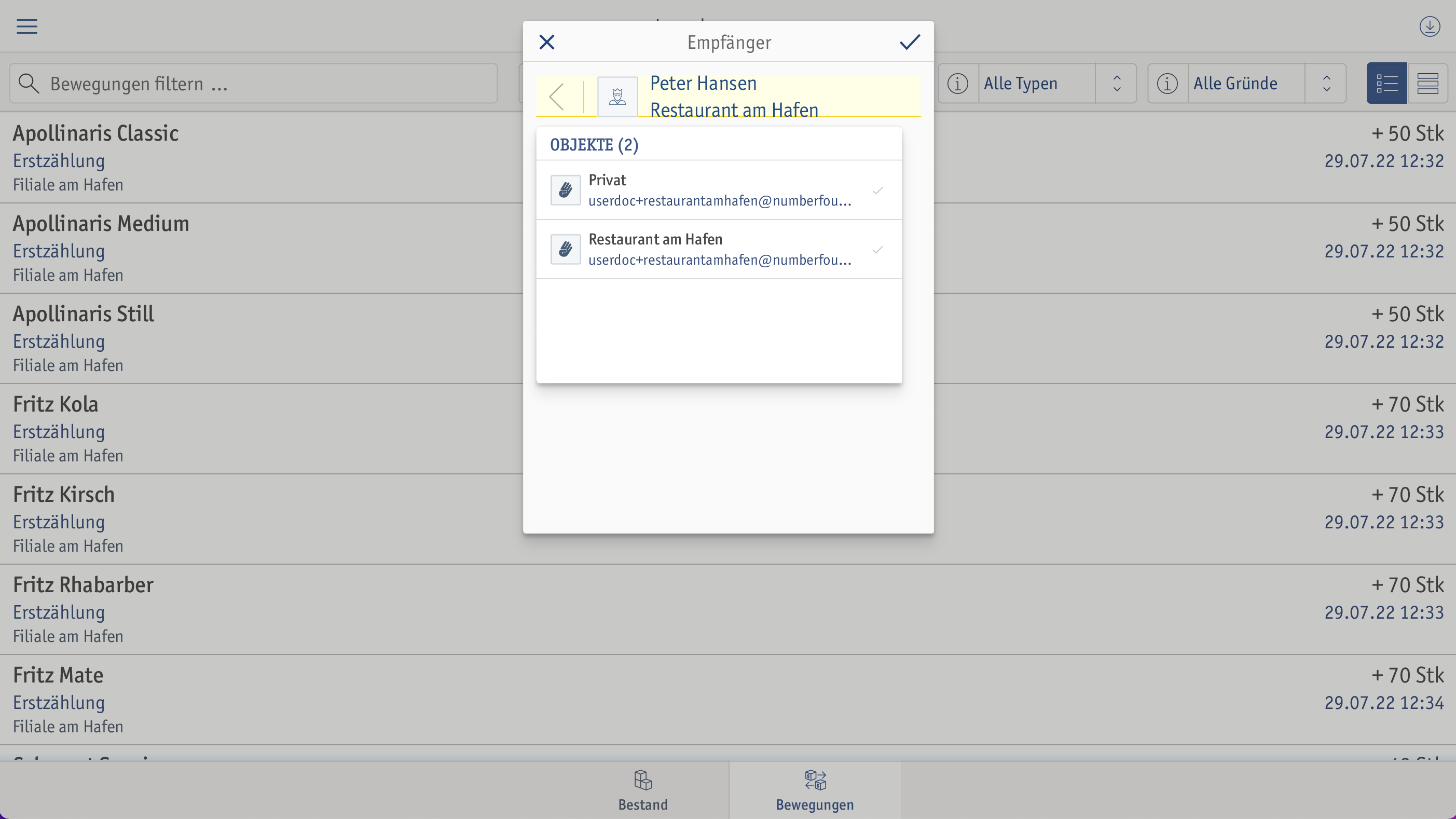The height and width of the screenshot is (819, 1456).
Task: Click the Privat object hand icon
Action: point(565,190)
